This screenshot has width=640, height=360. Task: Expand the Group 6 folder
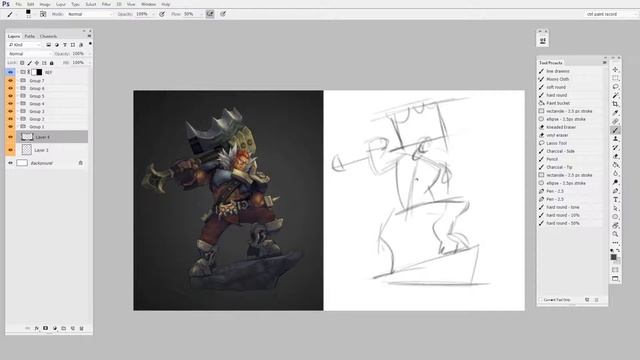point(18,88)
